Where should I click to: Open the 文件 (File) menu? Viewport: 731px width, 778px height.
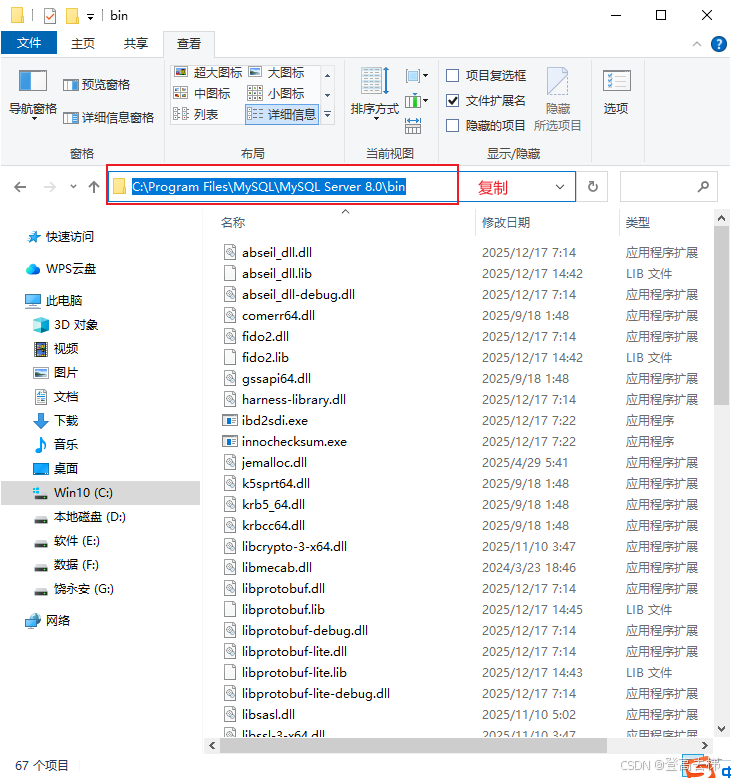29,43
